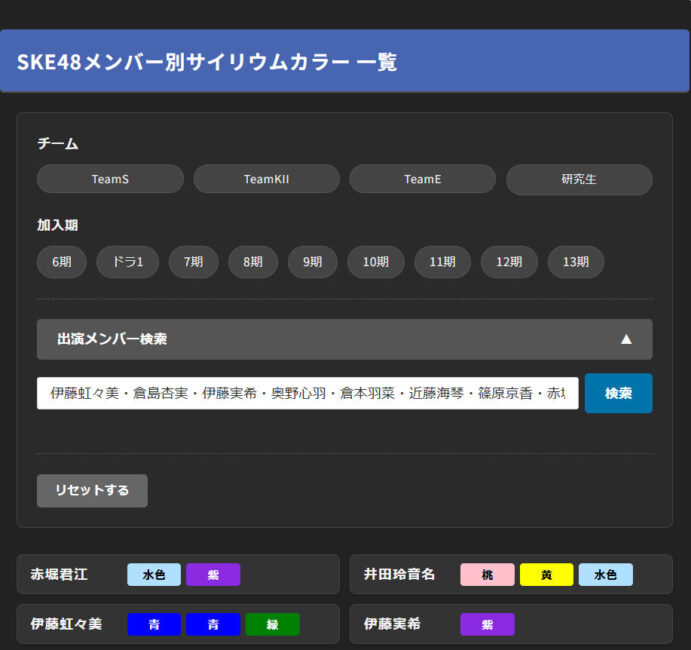The image size is (691, 650).
Task: Click member name 井田玲音名
Action: point(399,574)
